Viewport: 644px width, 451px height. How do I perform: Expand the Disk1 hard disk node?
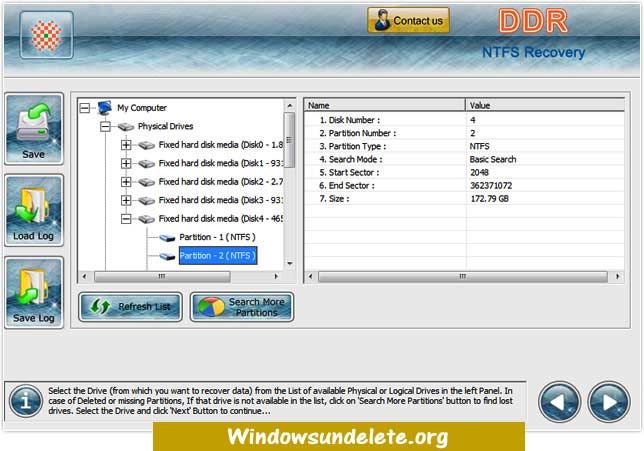pyautogui.click(x=126, y=163)
